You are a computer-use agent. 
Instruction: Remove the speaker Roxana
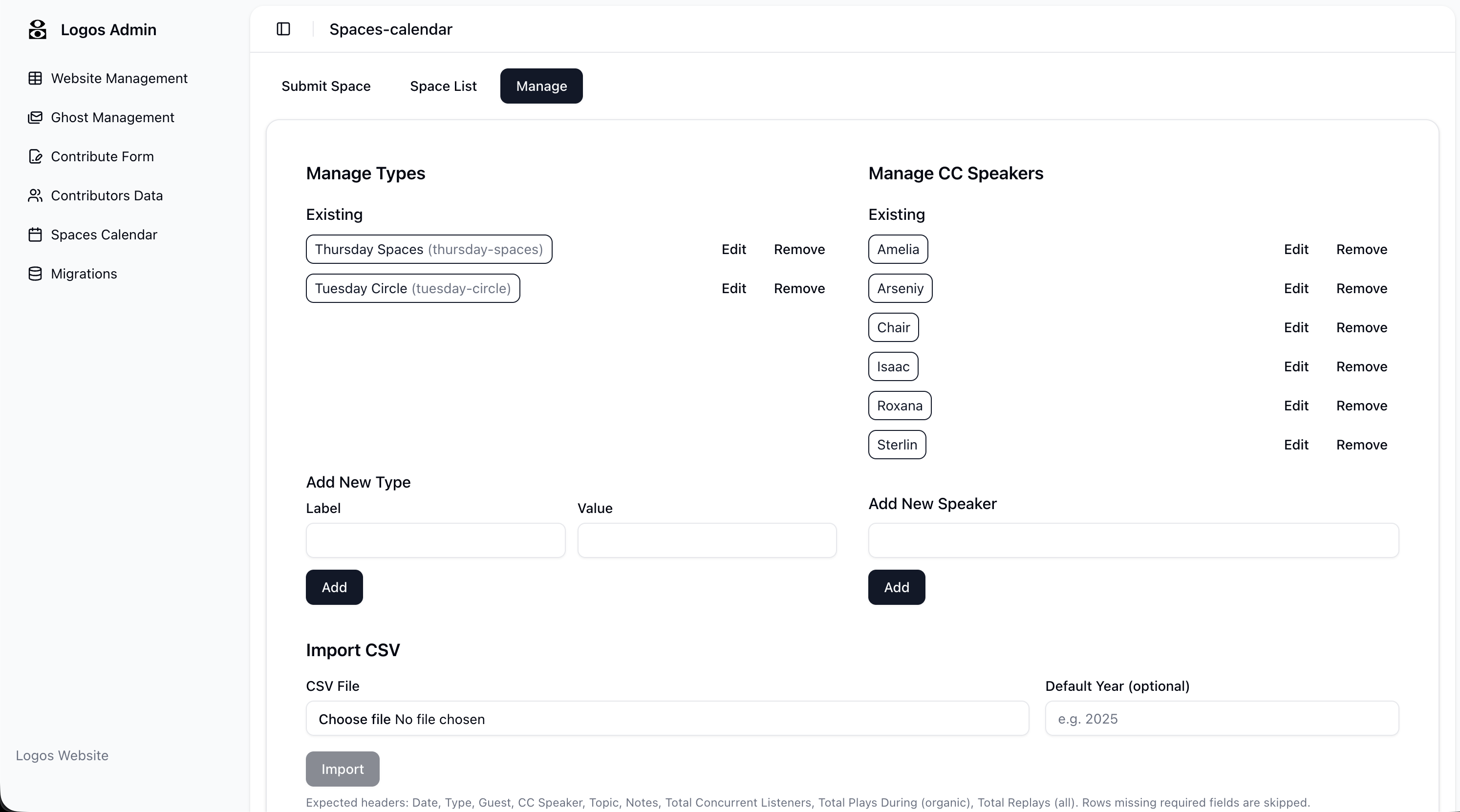1361,406
